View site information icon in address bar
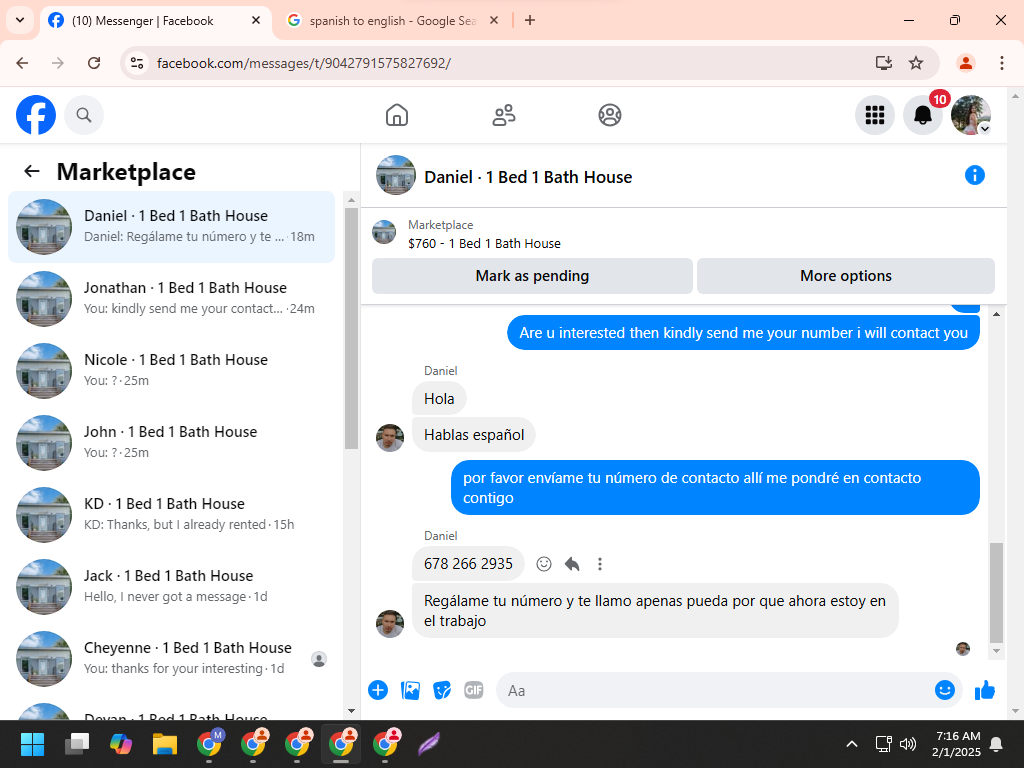The height and width of the screenshot is (768, 1024). [137, 63]
